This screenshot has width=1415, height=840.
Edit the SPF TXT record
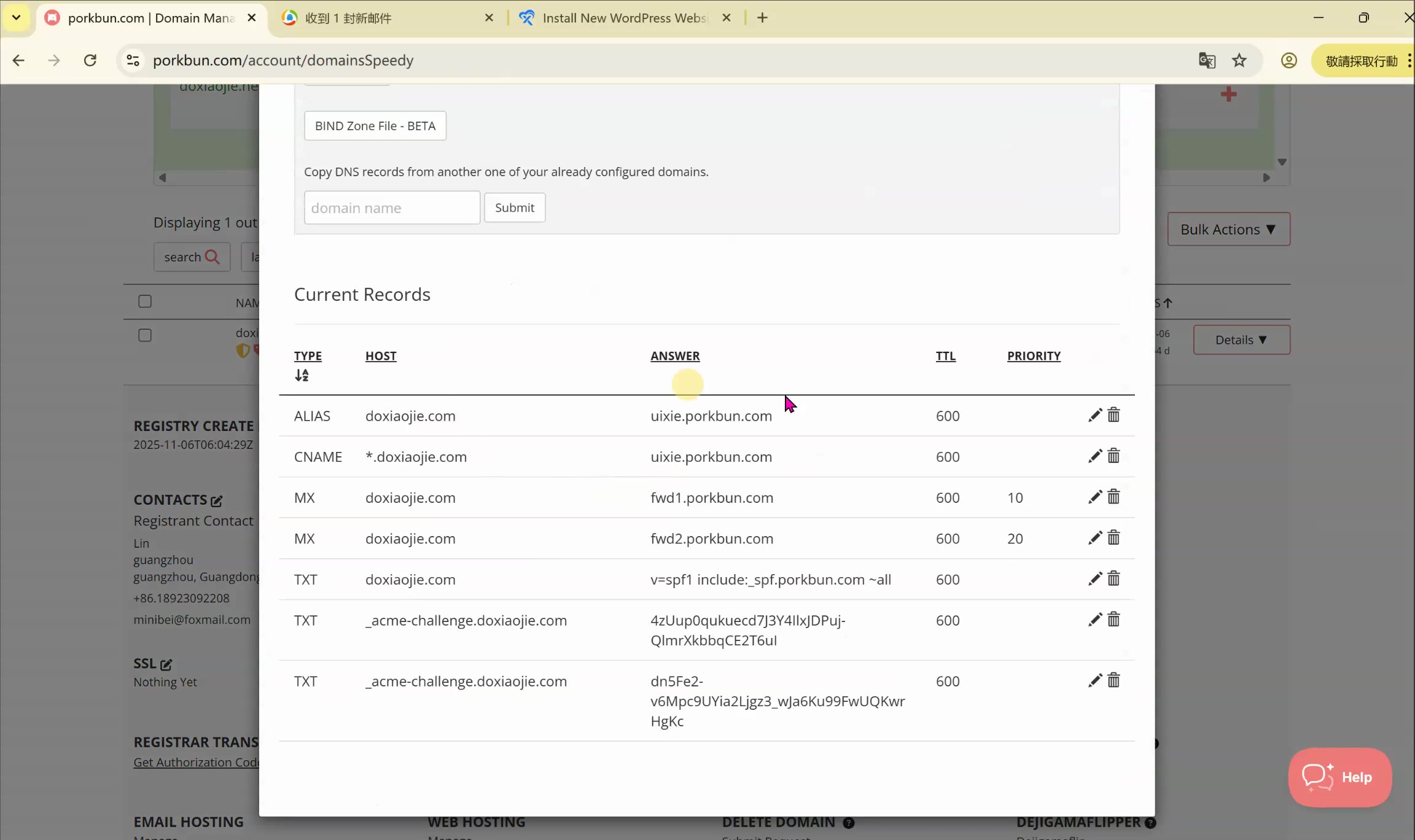(x=1094, y=579)
